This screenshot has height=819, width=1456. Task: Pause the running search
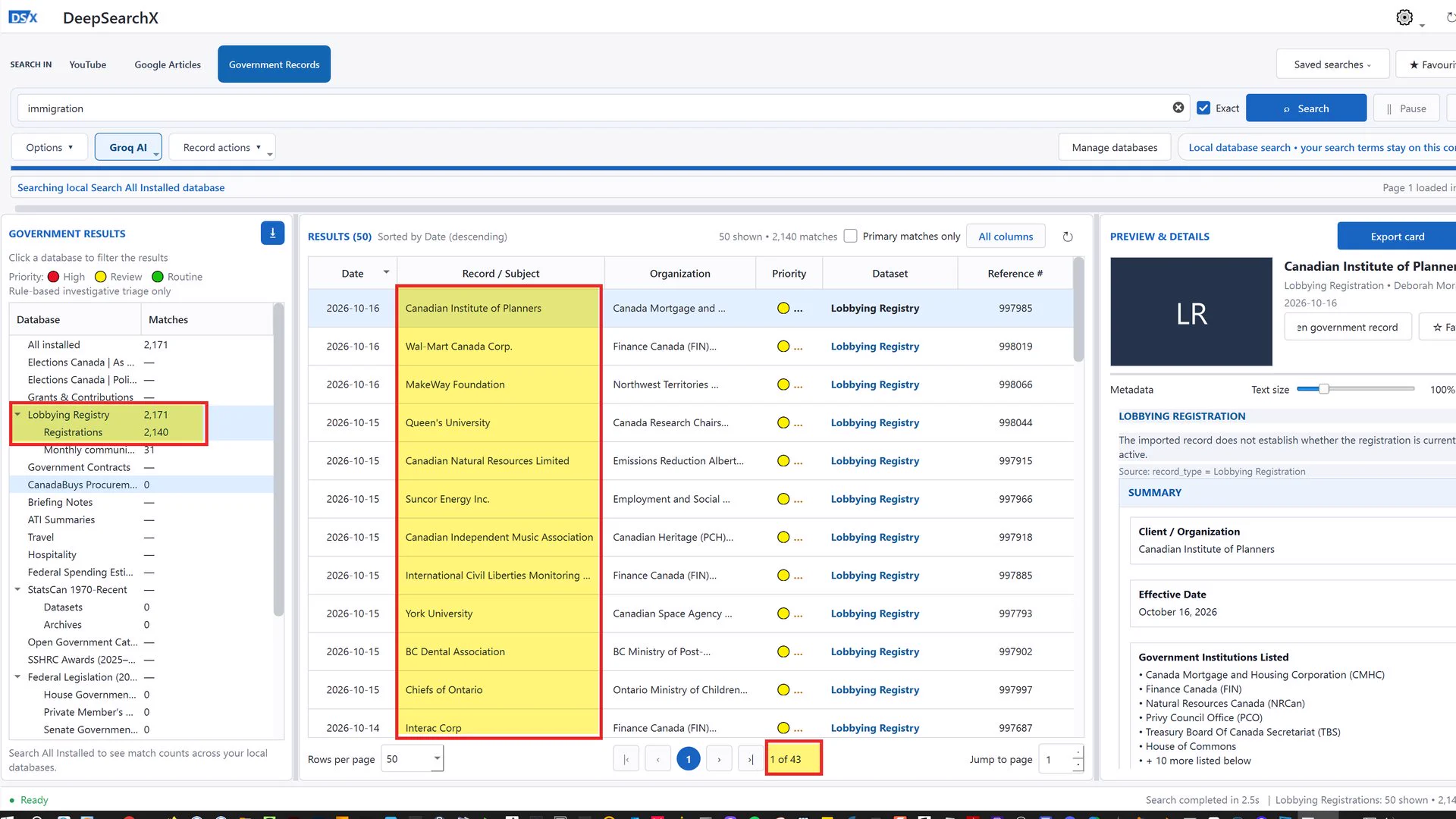[1407, 108]
